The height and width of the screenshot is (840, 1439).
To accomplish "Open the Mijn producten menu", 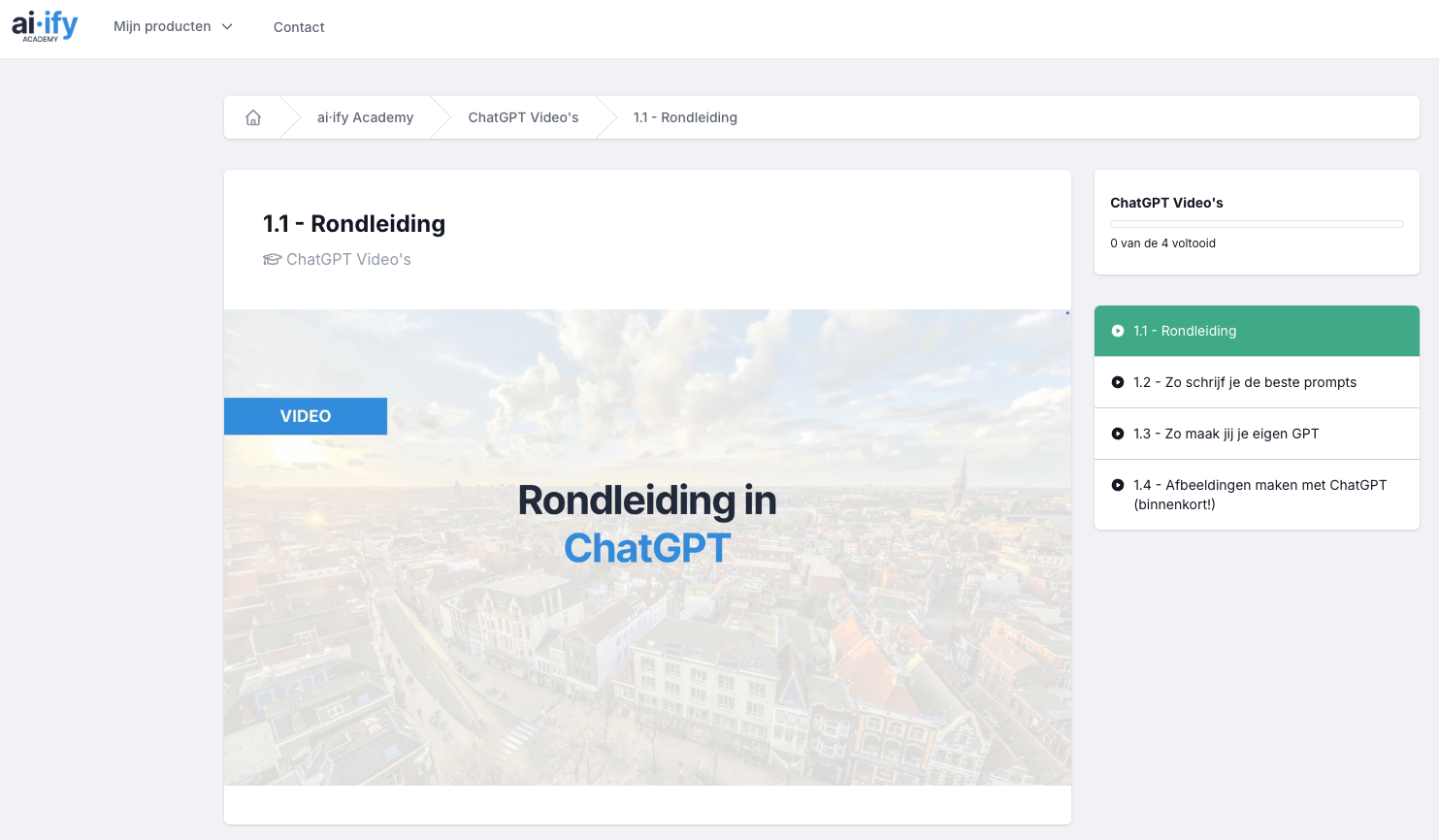I will click(162, 27).
